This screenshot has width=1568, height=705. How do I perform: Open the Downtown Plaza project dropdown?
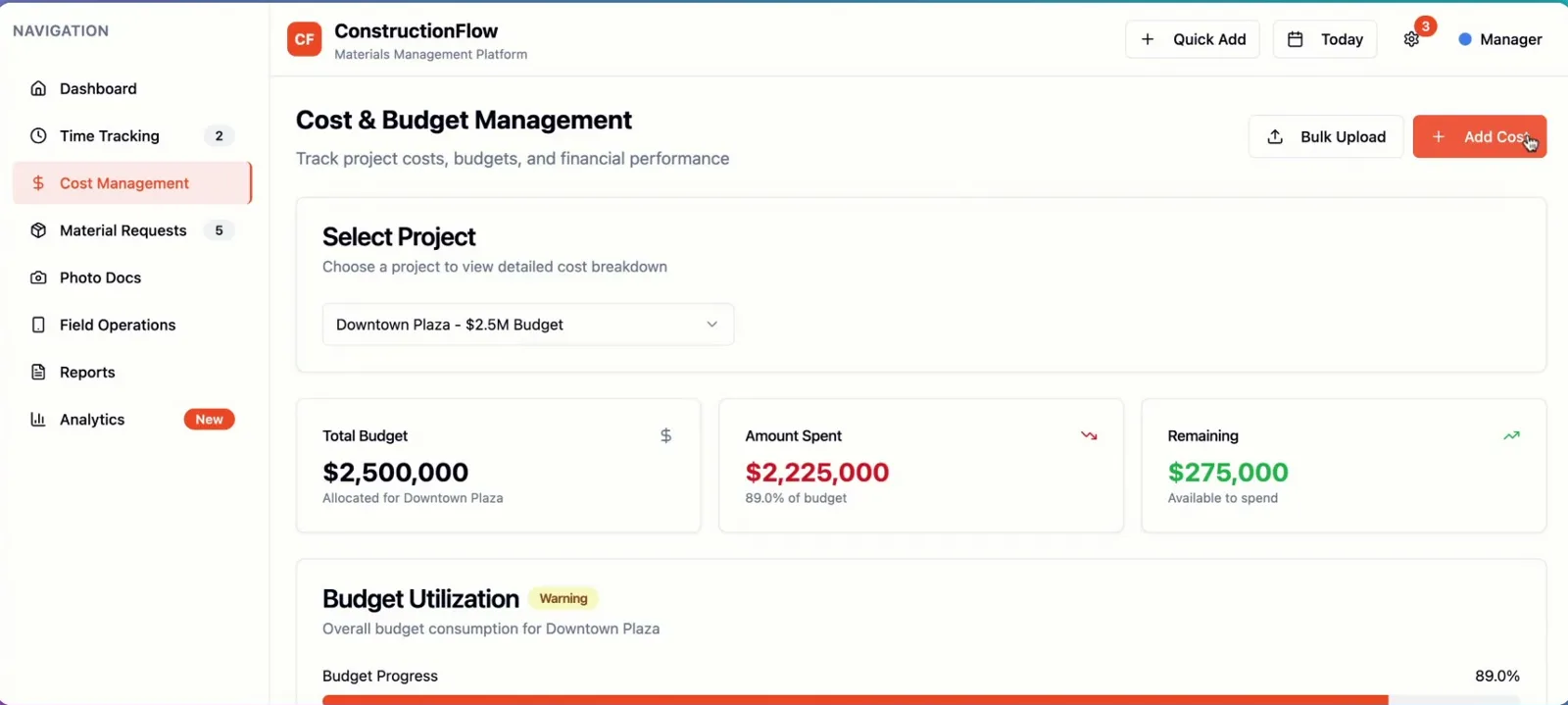(528, 325)
